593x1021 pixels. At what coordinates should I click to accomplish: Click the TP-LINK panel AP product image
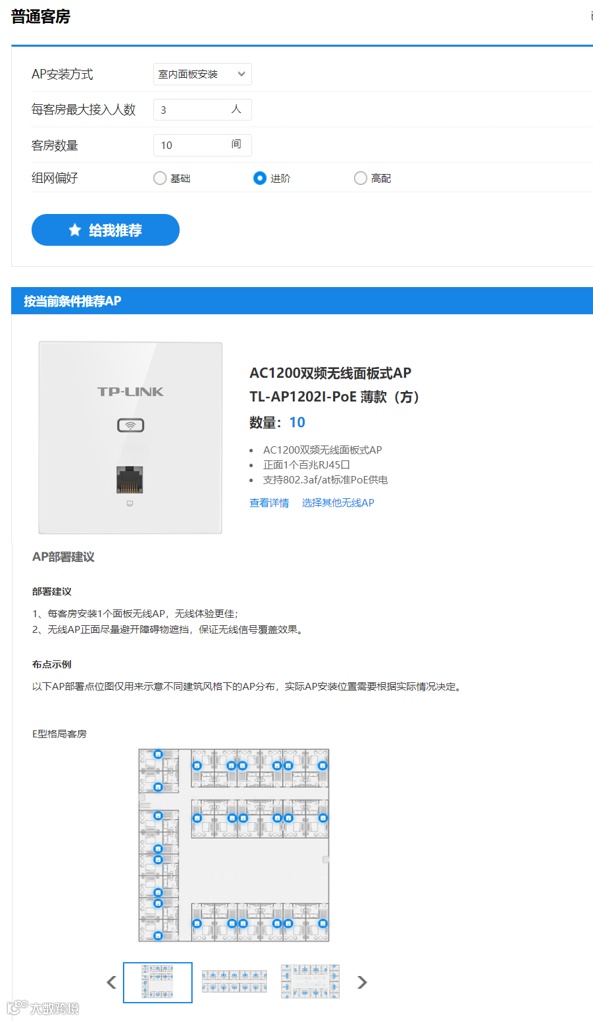tap(130, 438)
